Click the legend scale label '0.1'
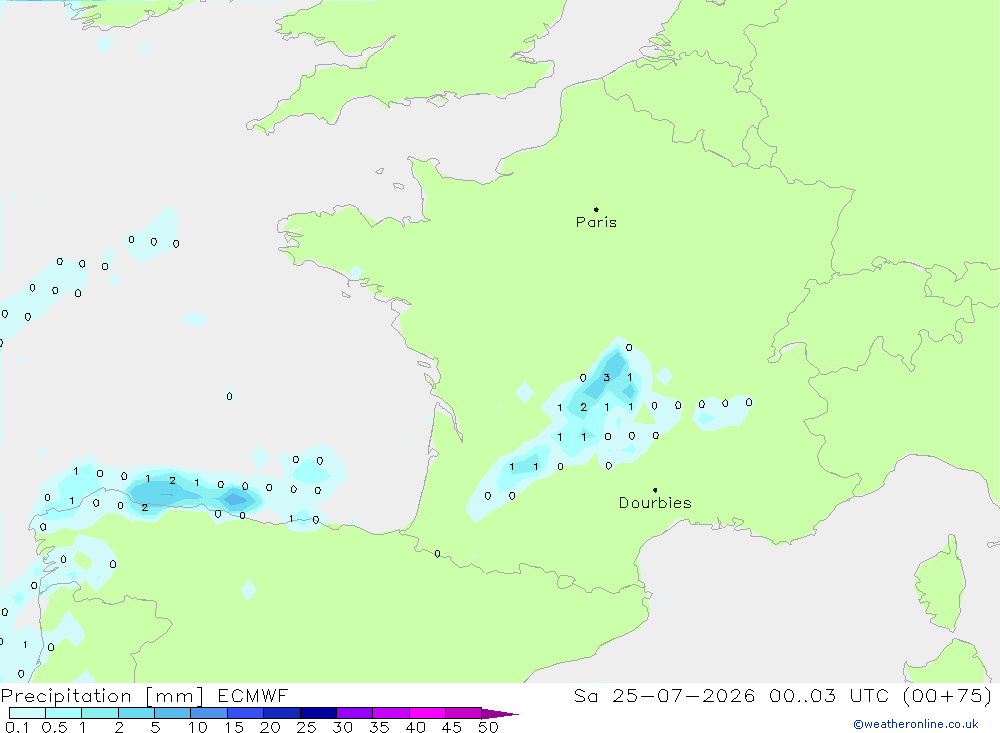This screenshot has height=733, width=1000. click(17, 727)
